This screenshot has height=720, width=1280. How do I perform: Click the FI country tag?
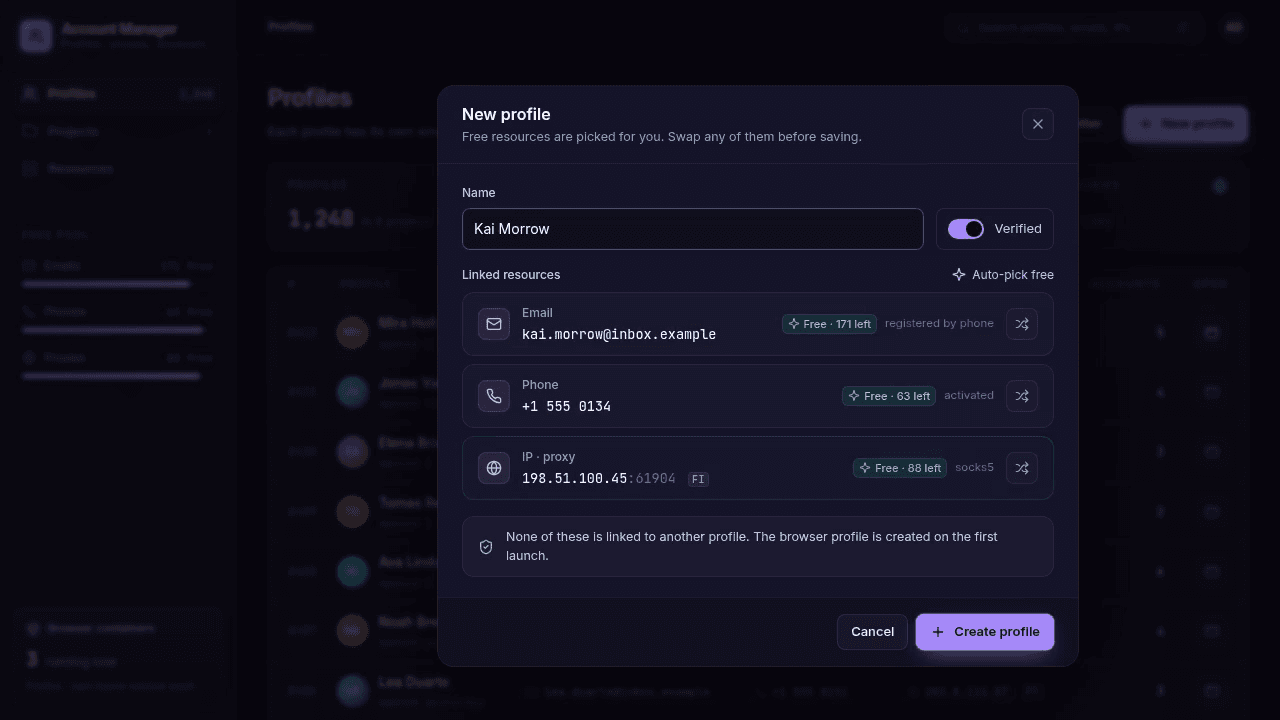698,480
